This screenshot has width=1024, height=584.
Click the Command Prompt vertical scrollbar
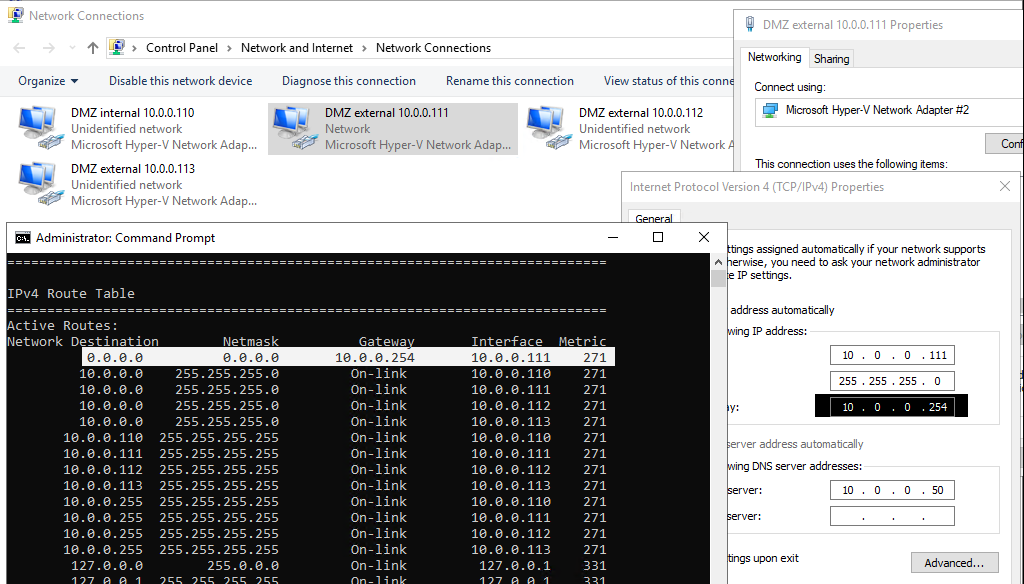click(718, 400)
